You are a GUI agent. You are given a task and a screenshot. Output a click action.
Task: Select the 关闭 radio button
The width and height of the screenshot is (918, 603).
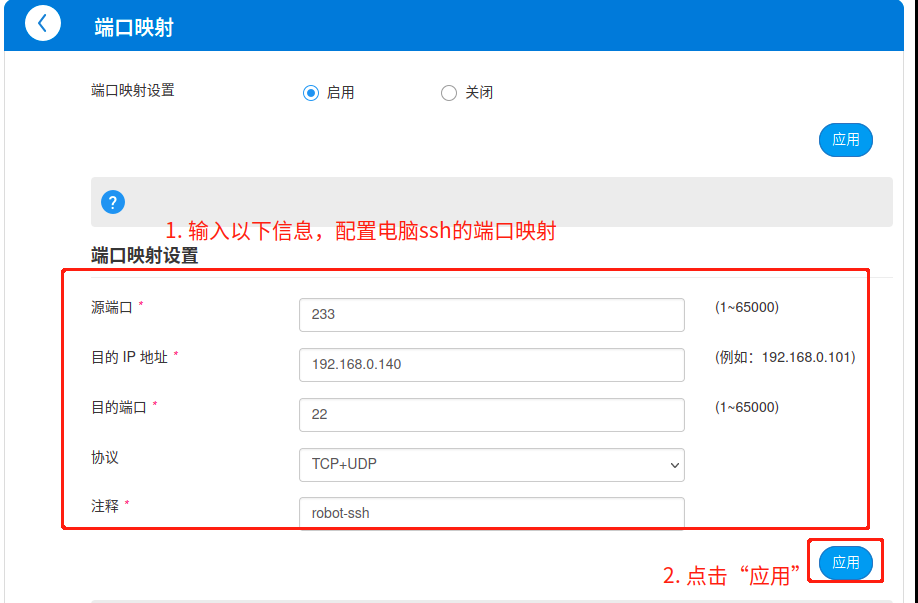coord(449,93)
